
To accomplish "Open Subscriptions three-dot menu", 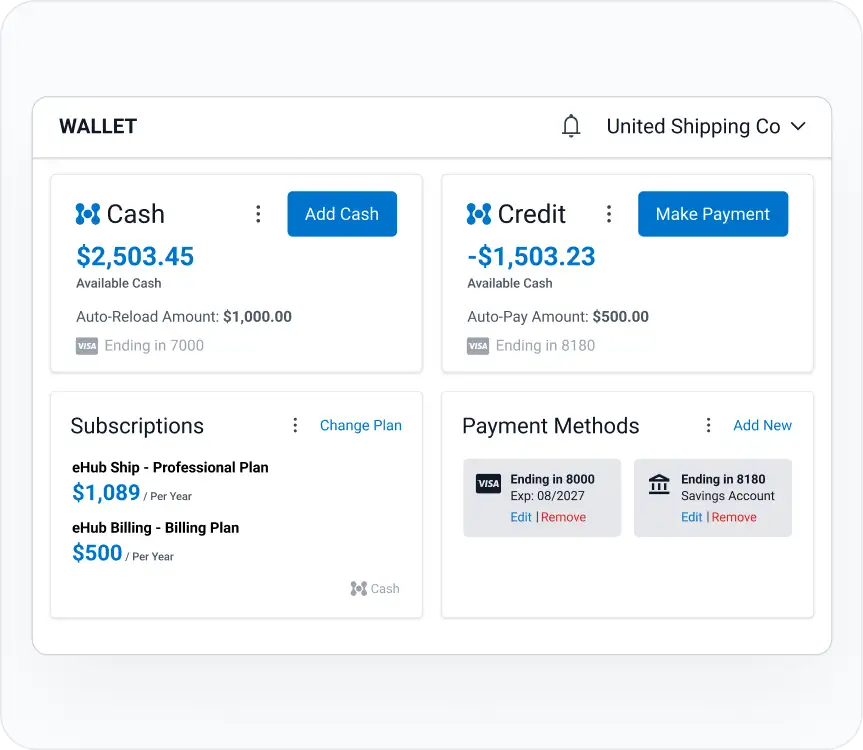I will point(295,425).
